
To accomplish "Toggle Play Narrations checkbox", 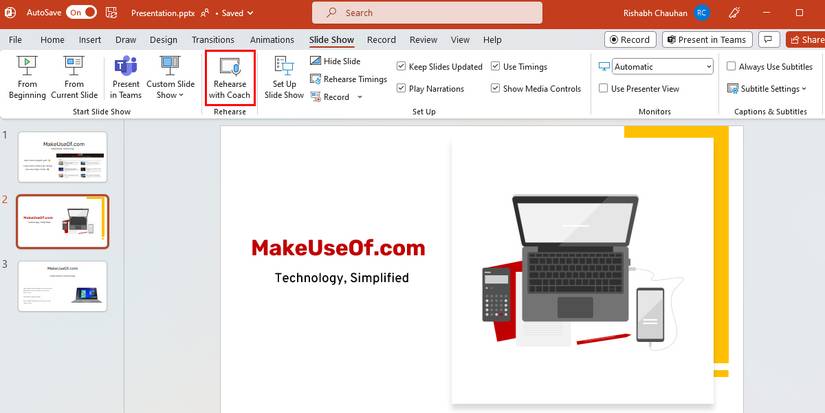I will (x=401, y=88).
